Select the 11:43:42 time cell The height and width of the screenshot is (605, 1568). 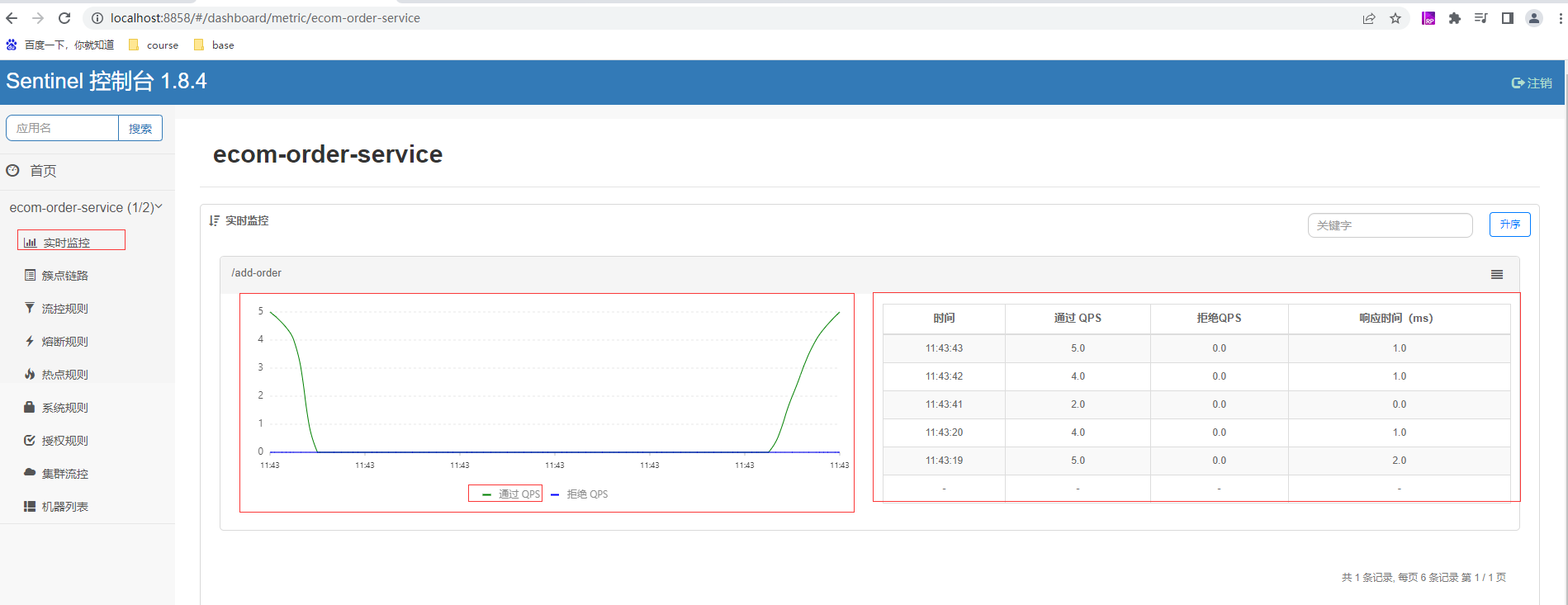click(x=944, y=376)
